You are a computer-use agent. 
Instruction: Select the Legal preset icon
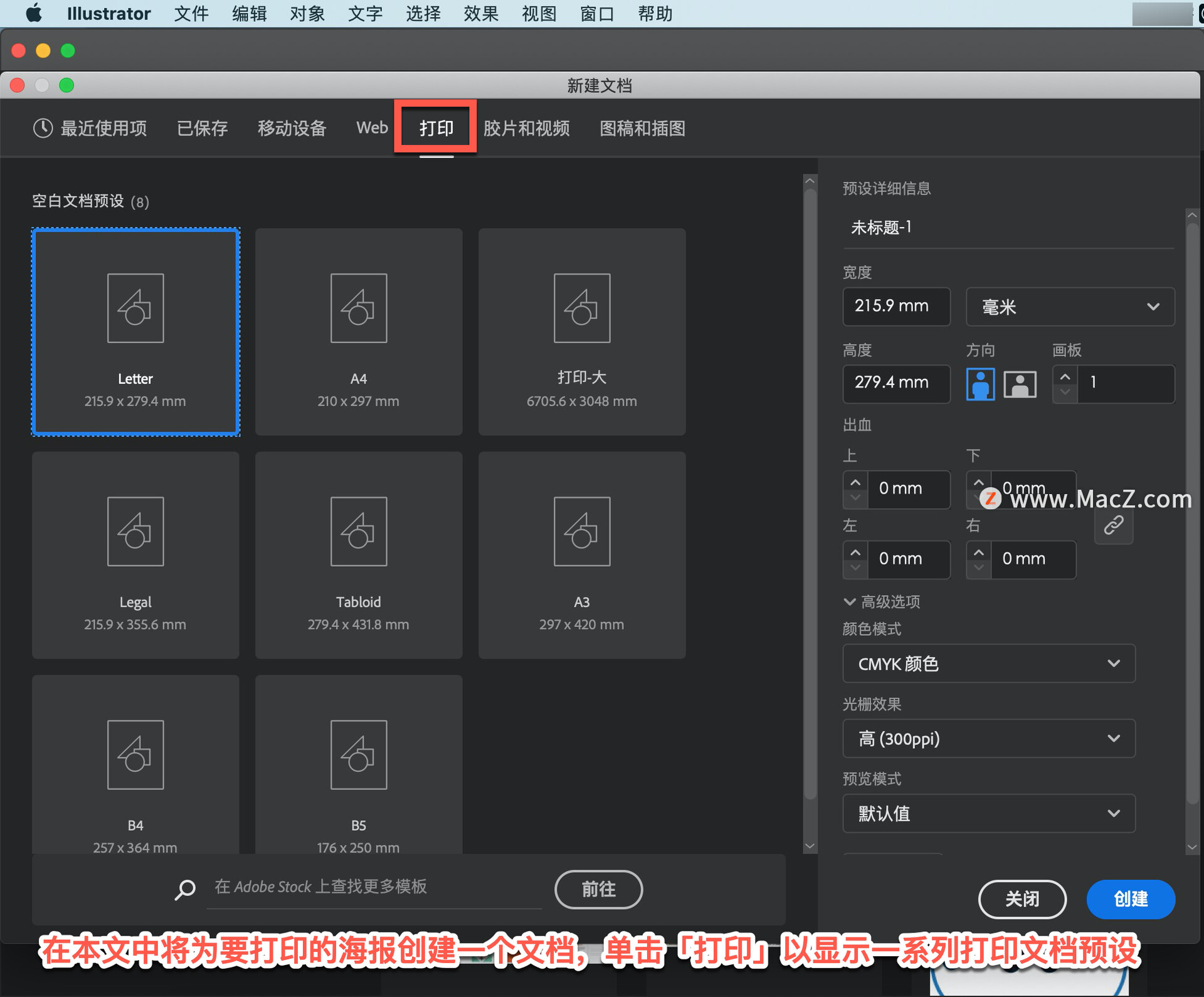click(x=135, y=531)
